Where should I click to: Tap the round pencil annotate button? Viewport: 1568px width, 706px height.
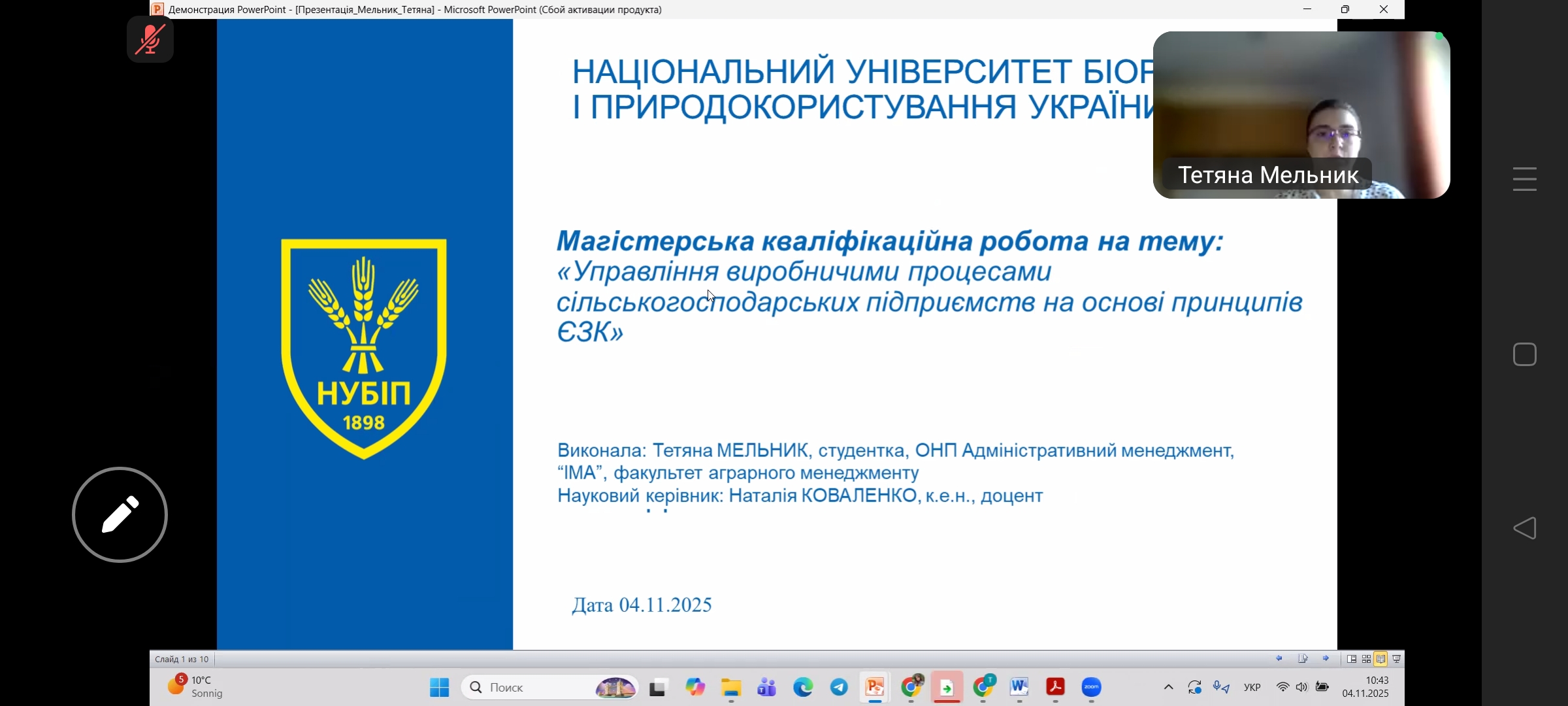[120, 514]
